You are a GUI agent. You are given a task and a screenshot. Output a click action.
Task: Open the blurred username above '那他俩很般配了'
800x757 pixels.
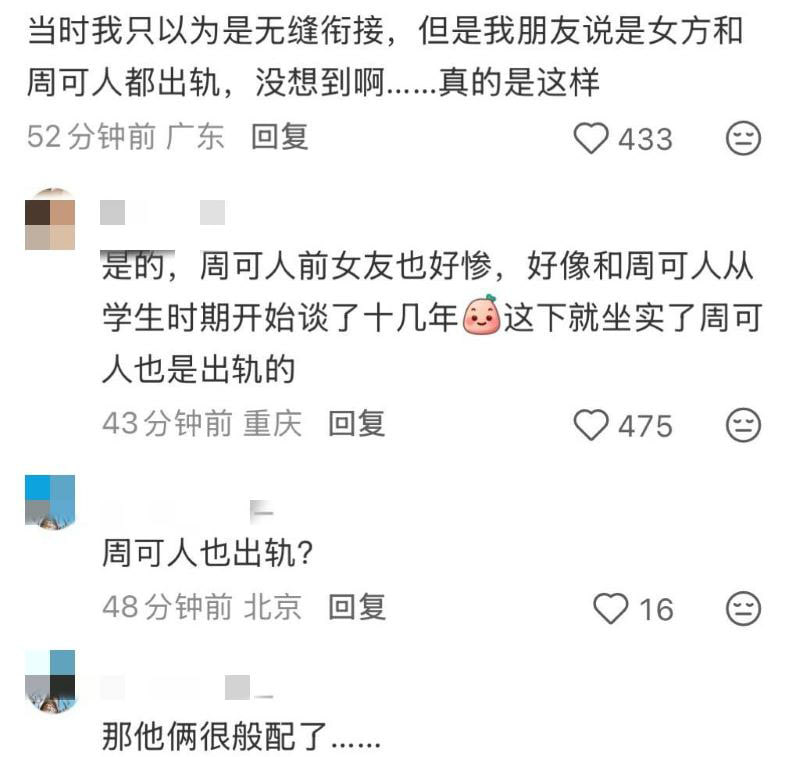pos(187,687)
